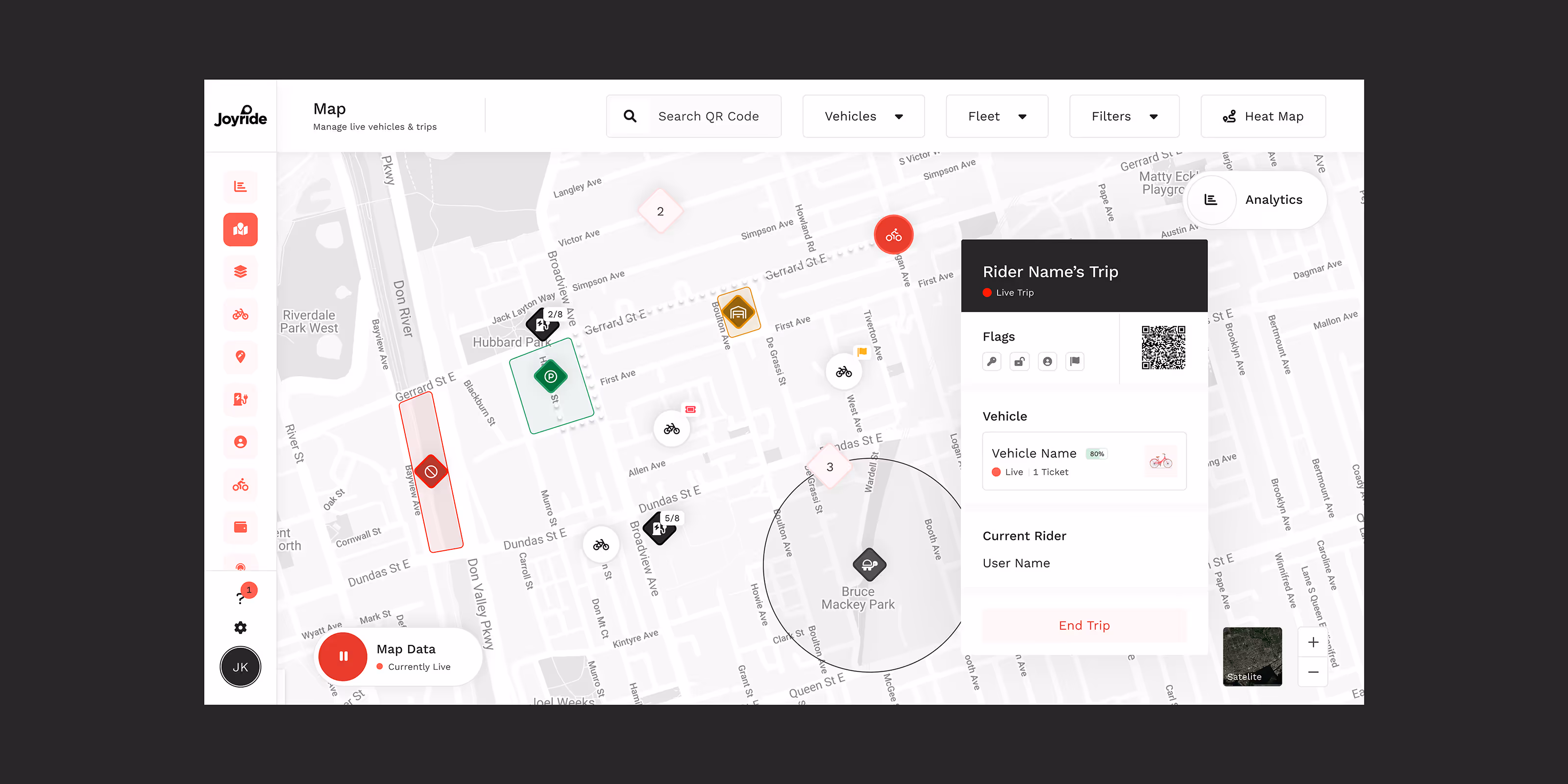
Task: Click the green parking zone marker
Action: [x=550, y=377]
